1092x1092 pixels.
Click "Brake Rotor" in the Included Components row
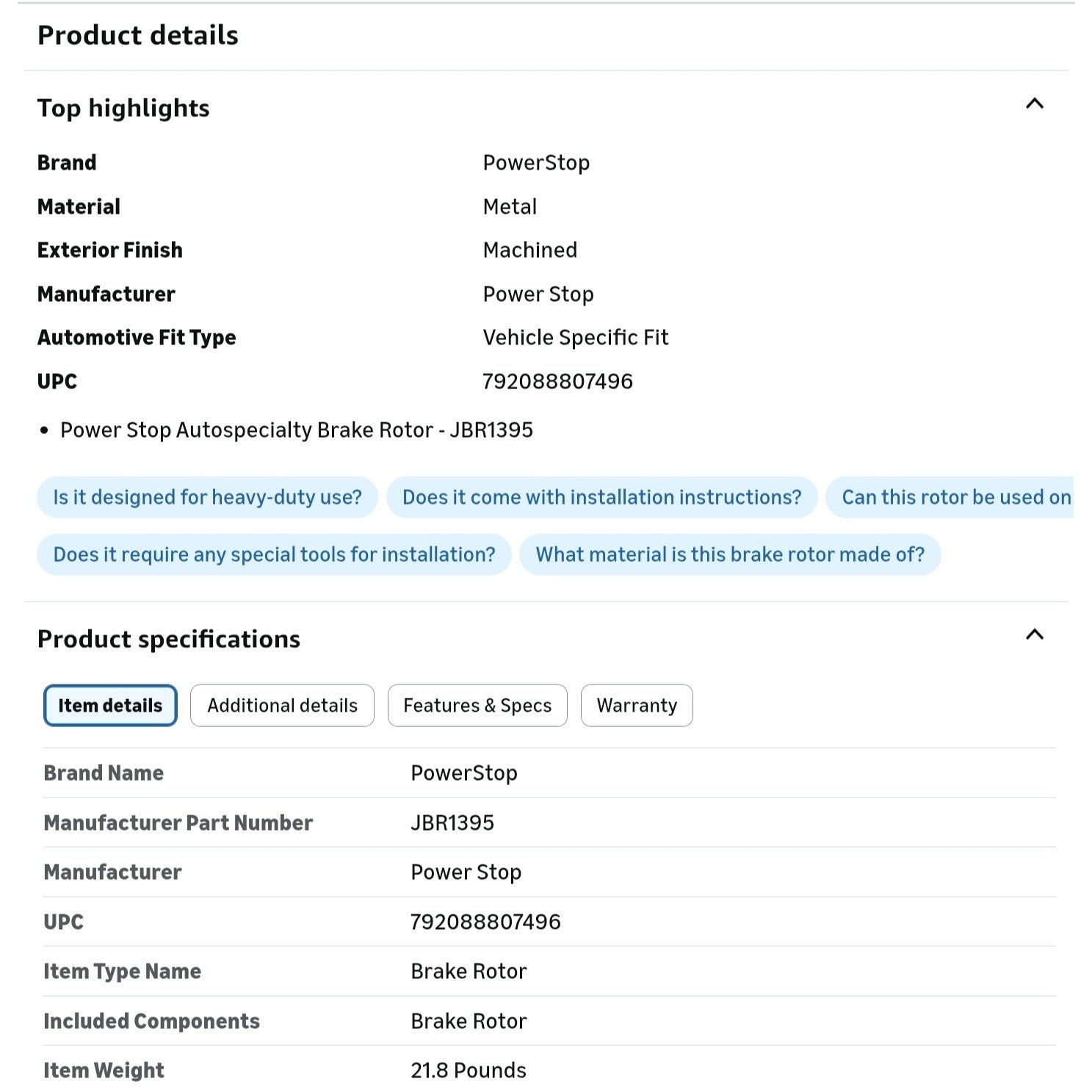[469, 1022]
